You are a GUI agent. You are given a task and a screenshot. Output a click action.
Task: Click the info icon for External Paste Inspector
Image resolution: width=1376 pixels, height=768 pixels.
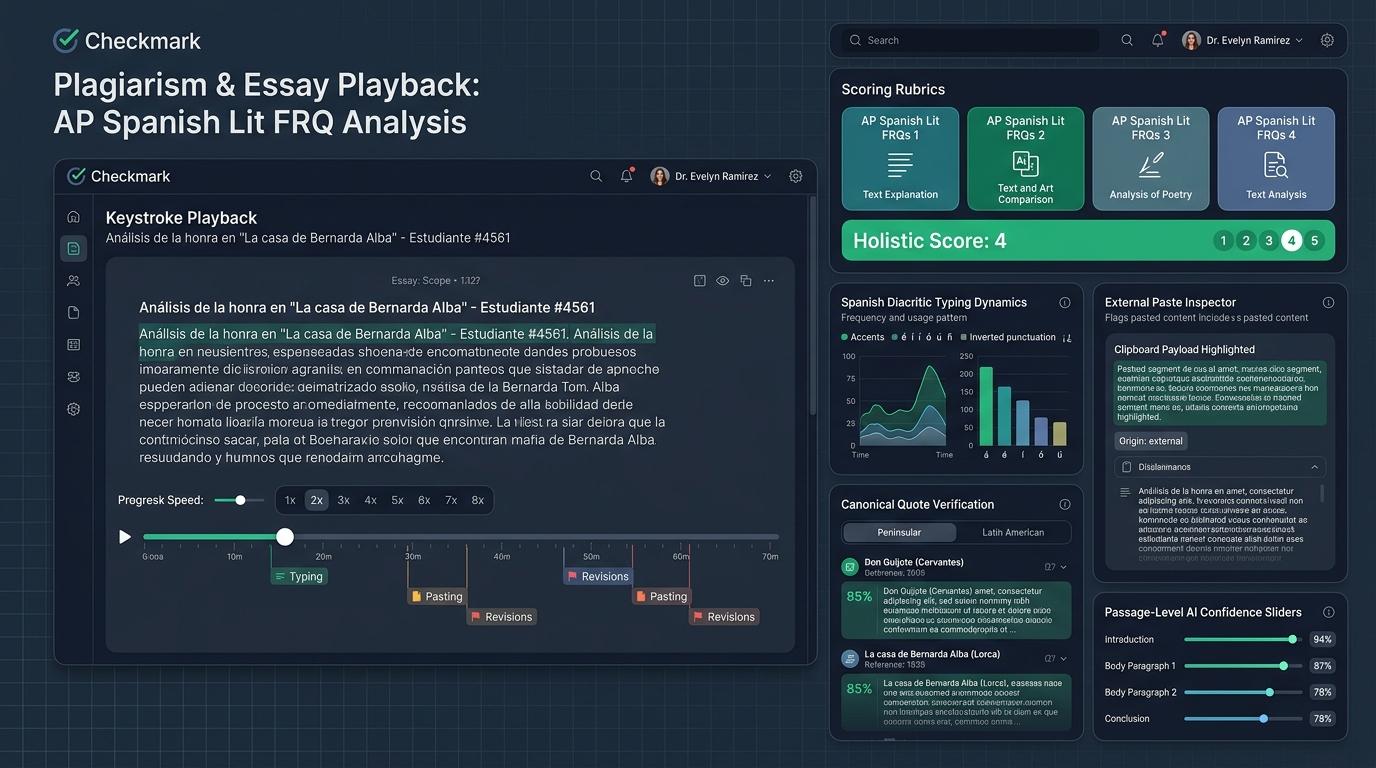[1328, 302]
